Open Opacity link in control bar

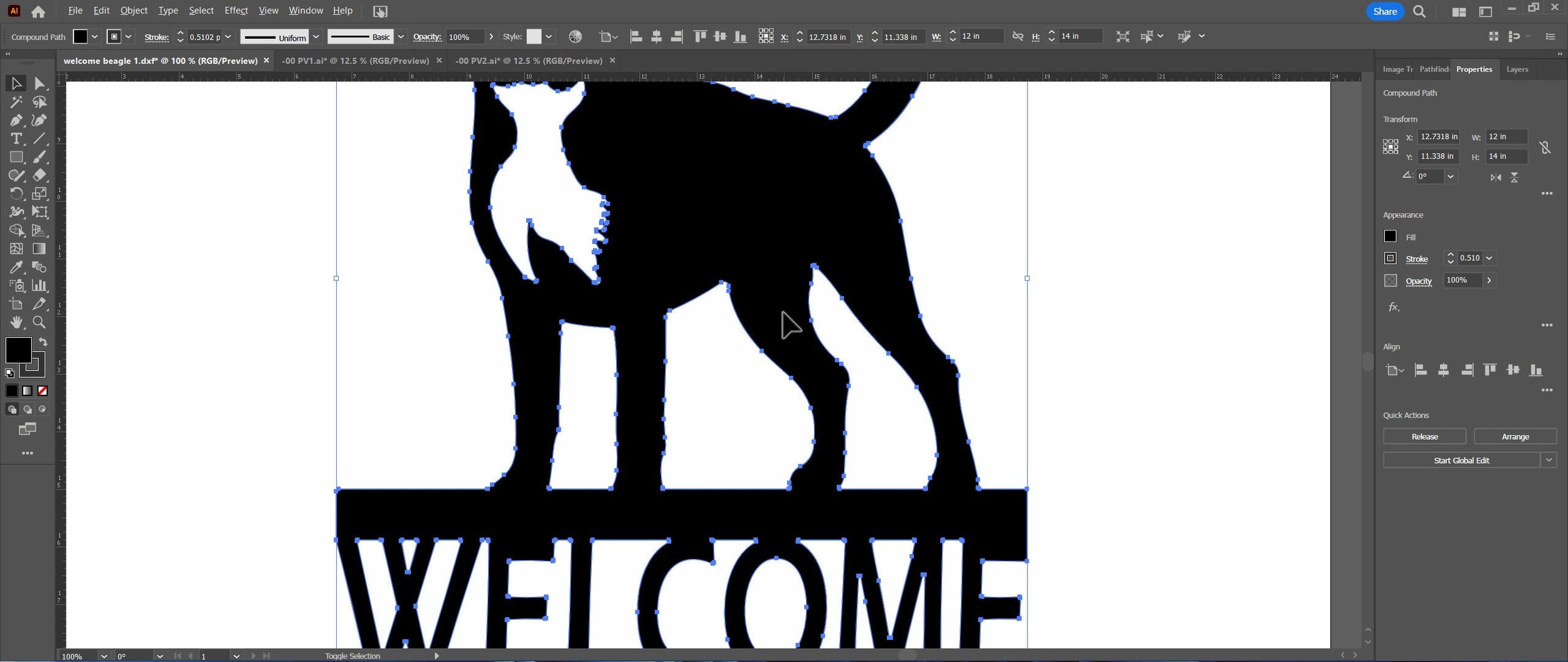click(x=427, y=37)
